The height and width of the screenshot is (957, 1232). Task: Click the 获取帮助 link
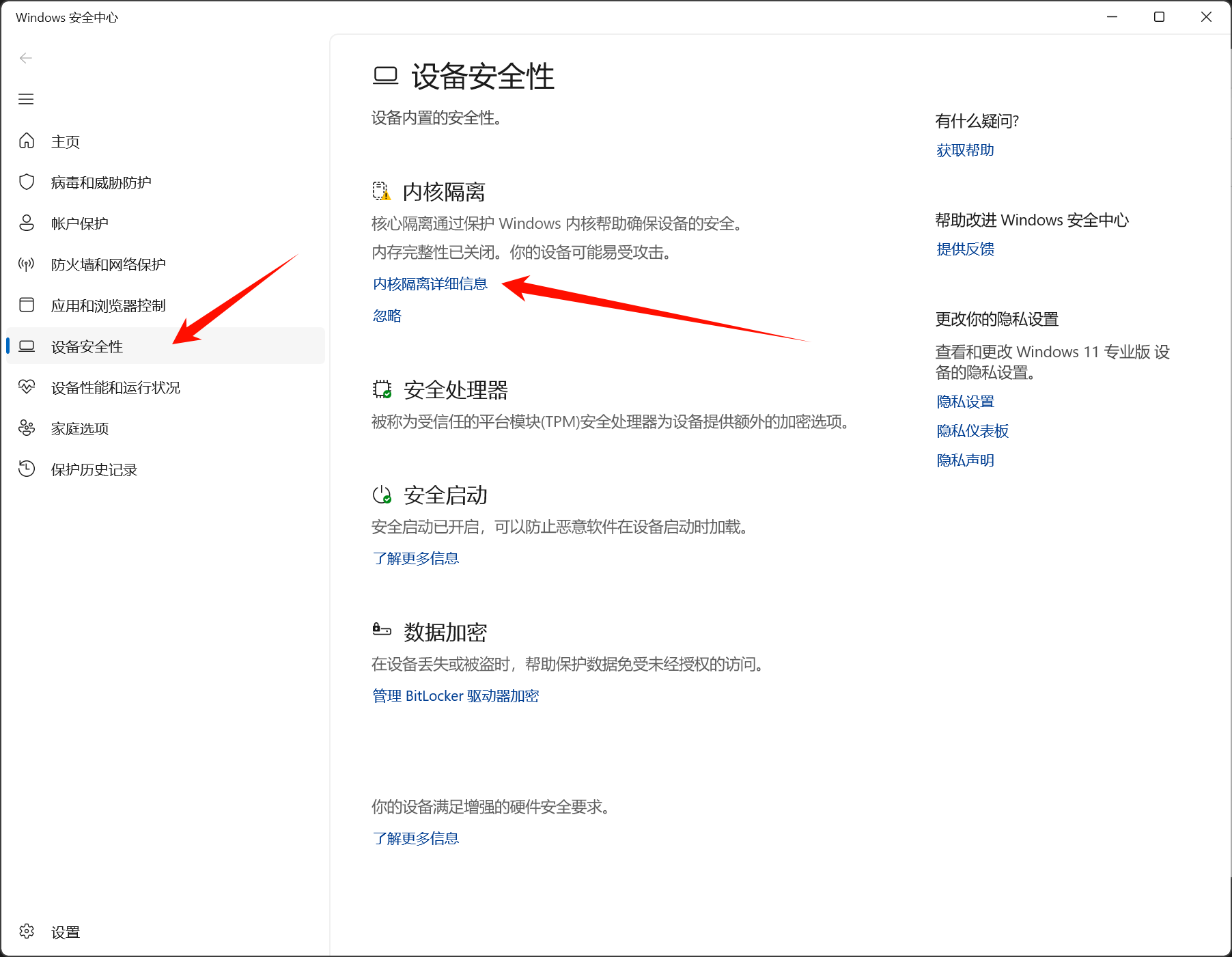[965, 150]
